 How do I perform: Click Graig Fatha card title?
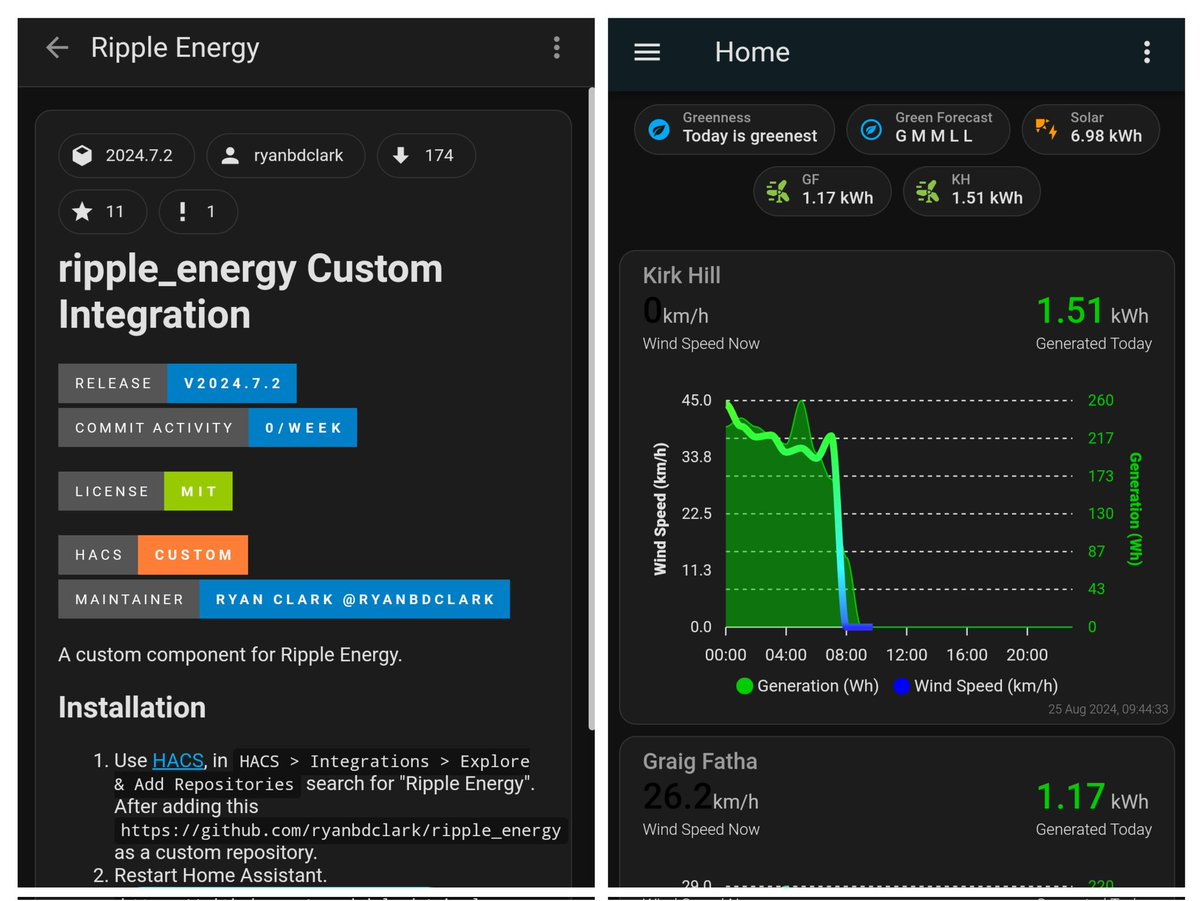(x=700, y=761)
